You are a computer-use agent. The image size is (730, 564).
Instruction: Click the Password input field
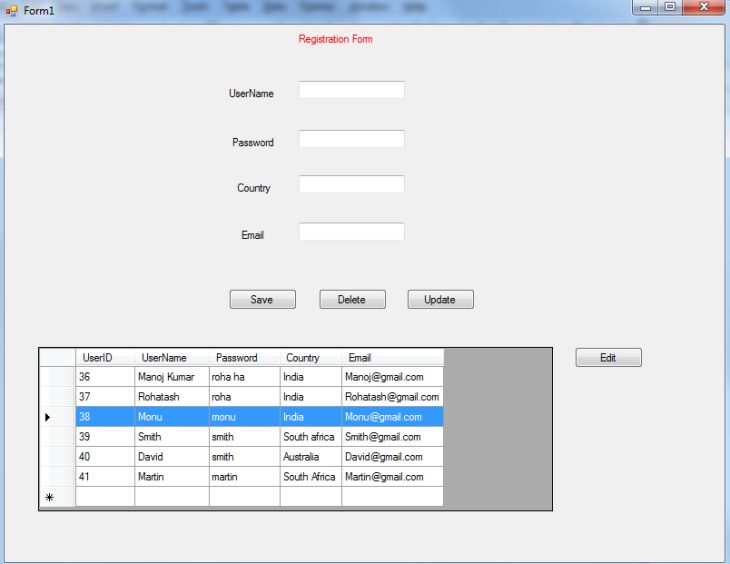click(351, 139)
